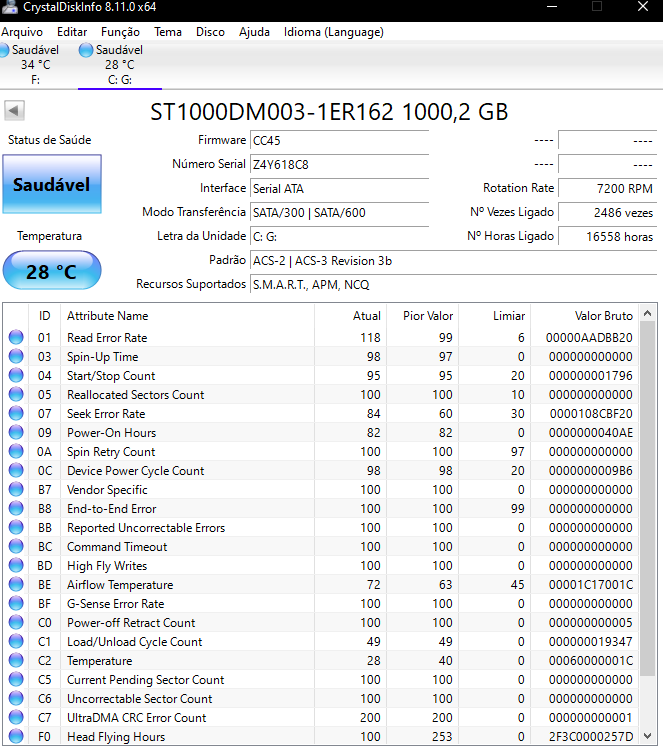Click the status orb for Airflow Temperature
The height and width of the screenshot is (749, 663).
[16, 584]
